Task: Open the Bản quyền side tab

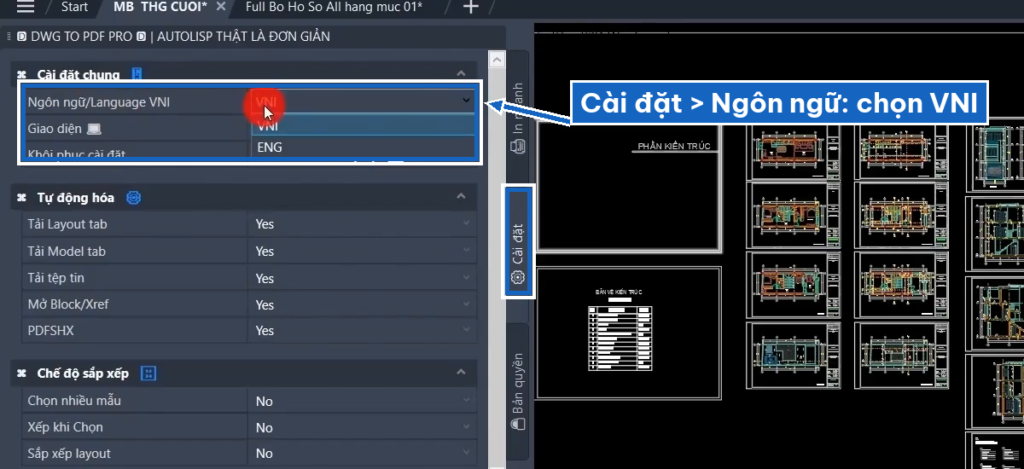Action: click(518, 391)
